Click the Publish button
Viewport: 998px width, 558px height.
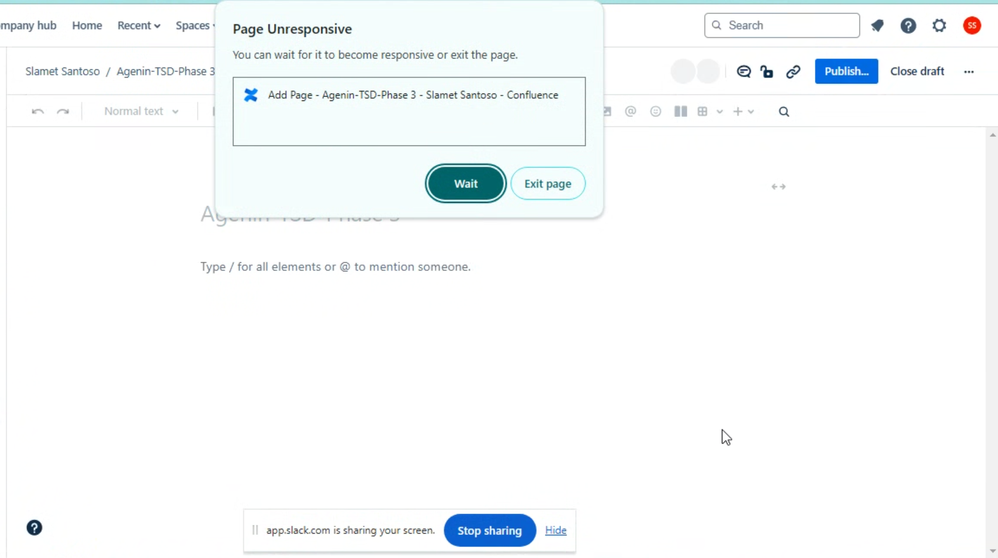click(x=846, y=71)
